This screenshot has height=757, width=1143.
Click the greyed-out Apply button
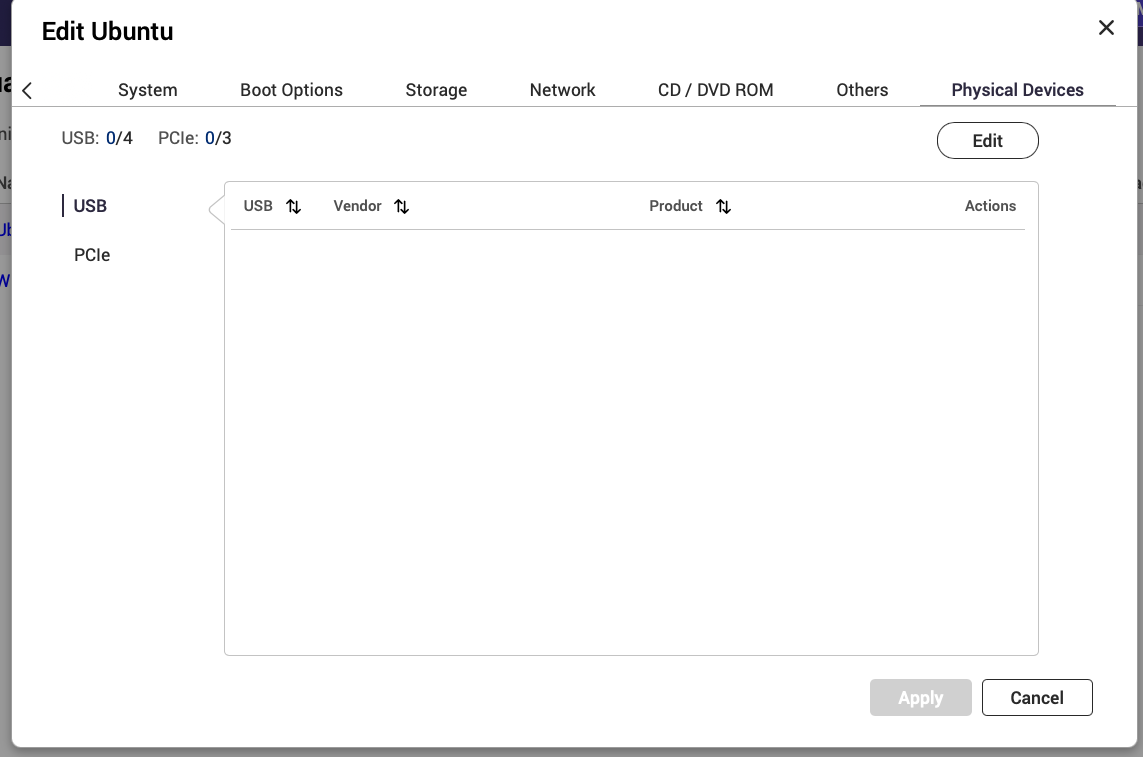pos(920,698)
